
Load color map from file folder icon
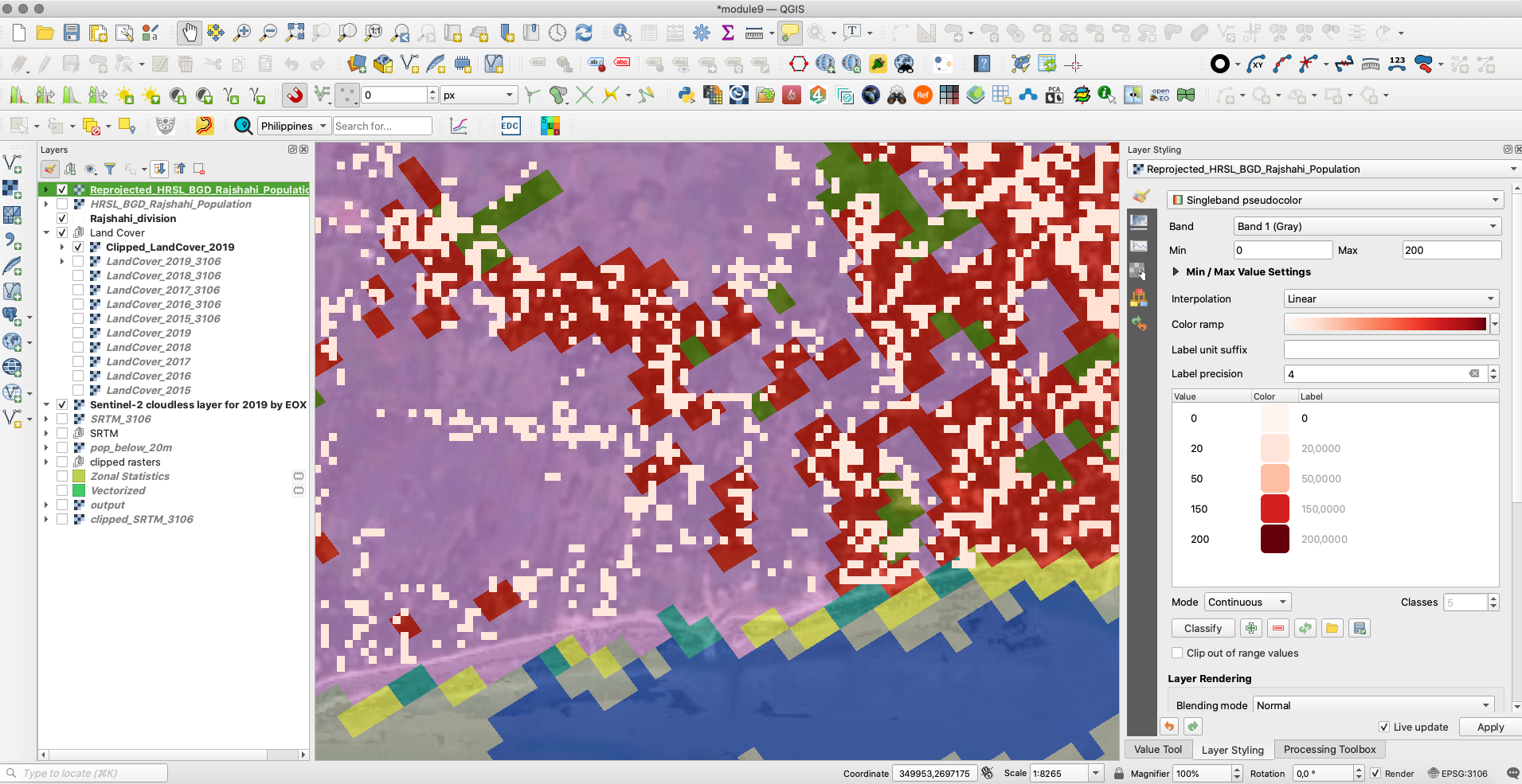[1332, 628]
